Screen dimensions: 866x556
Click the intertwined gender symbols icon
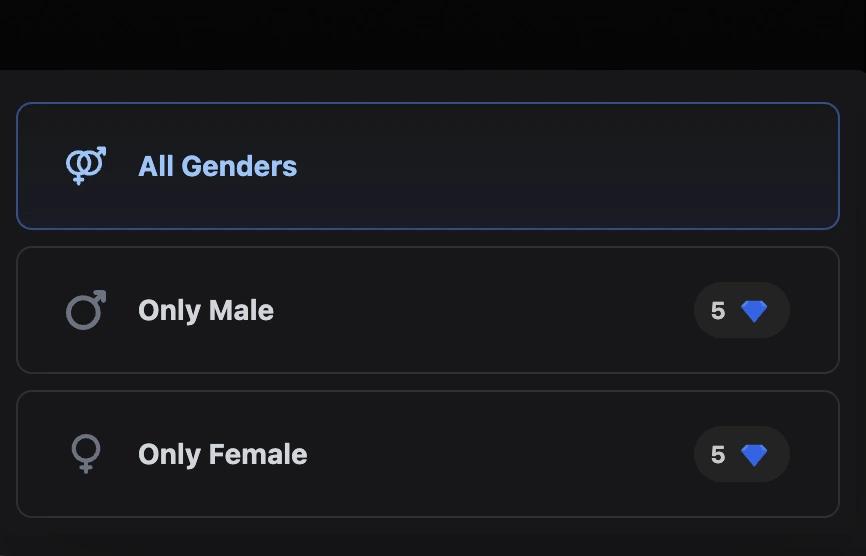[x=86, y=166]
